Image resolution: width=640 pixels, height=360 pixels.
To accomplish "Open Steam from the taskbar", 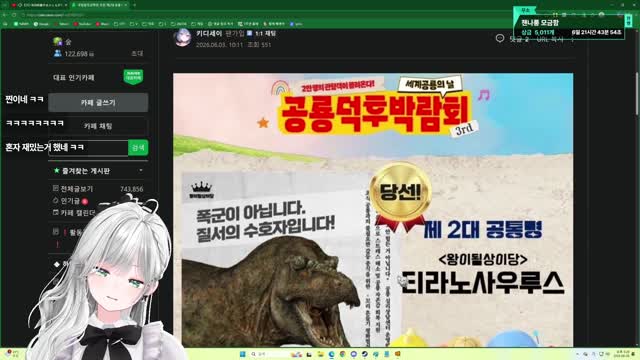I will [x=364, y=354].
